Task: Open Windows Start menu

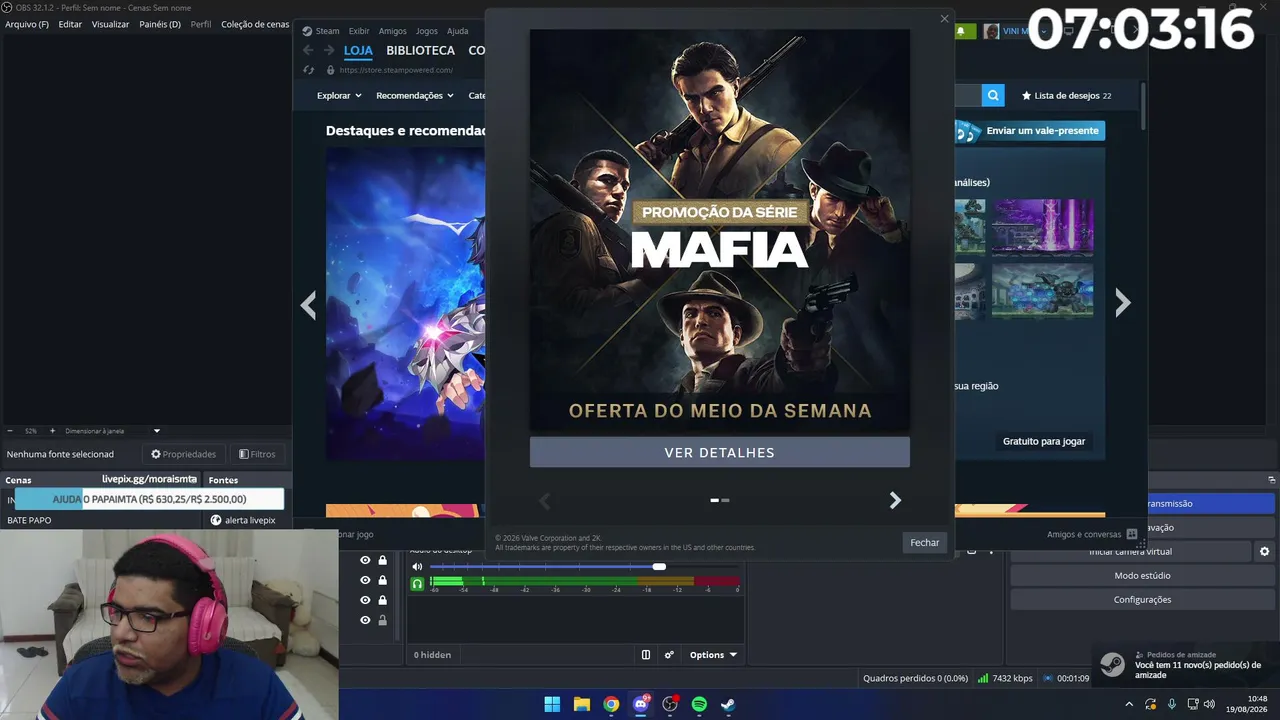Action: coord(552,704)
